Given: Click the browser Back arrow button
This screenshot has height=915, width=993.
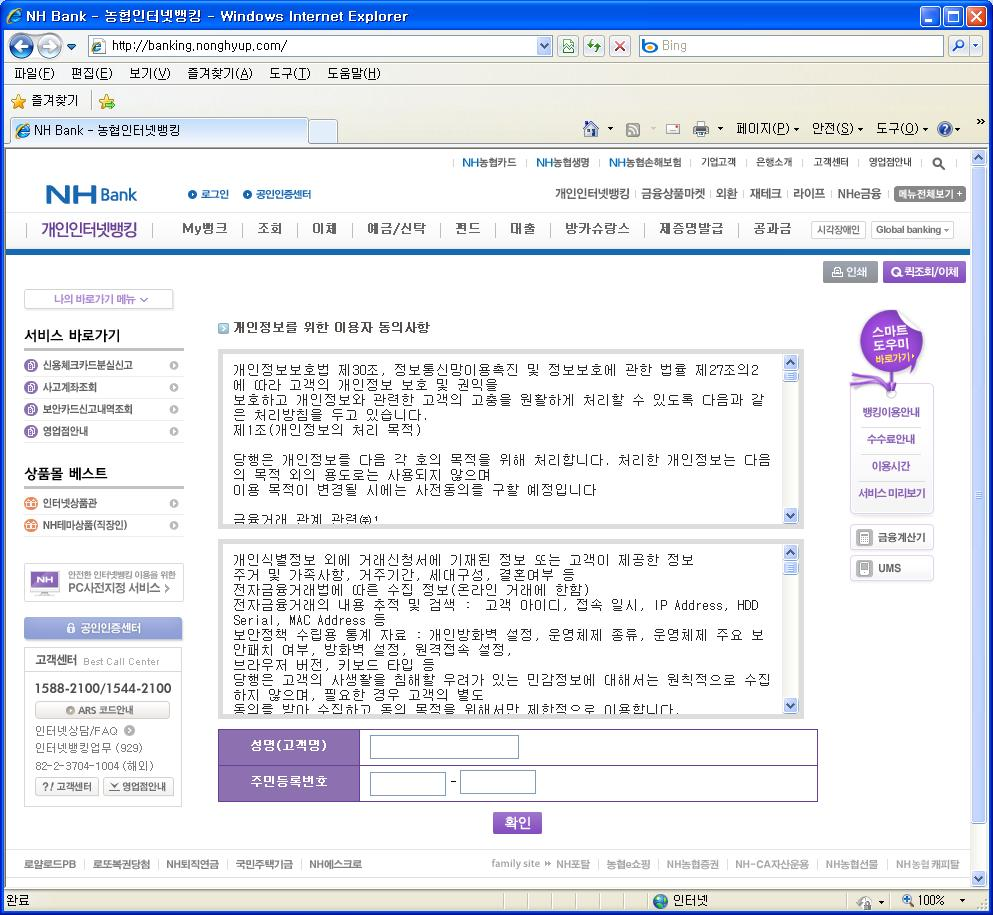Looking at the screenshot, I should pyautogui.click(x=21, y=46).
